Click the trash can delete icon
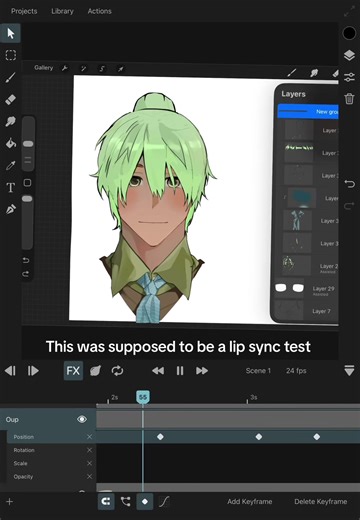The image size is (360, 520). point(349,99)
